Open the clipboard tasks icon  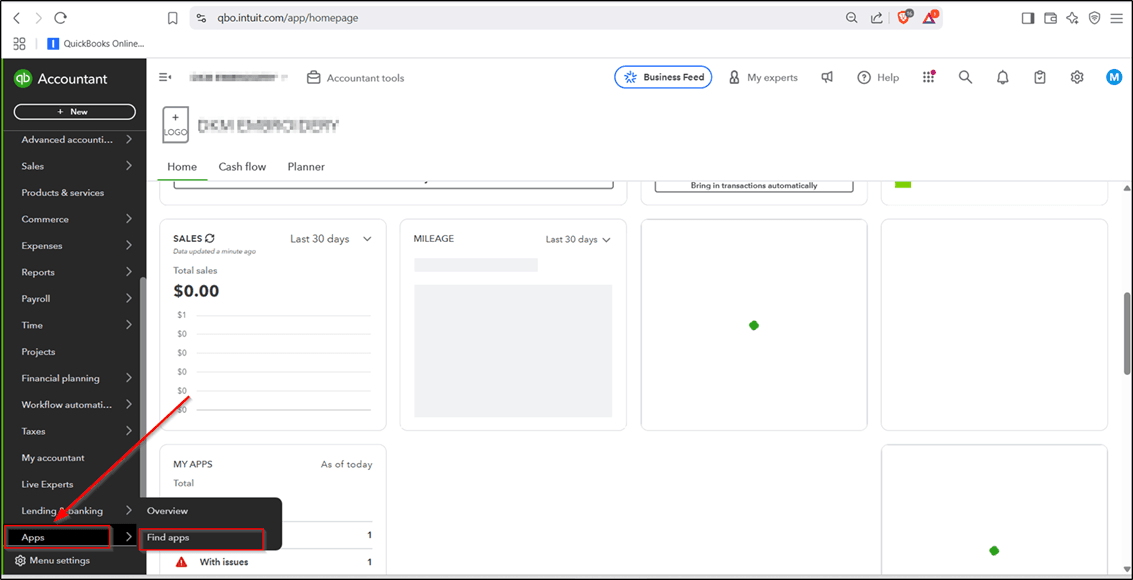tap(1040, 77)
